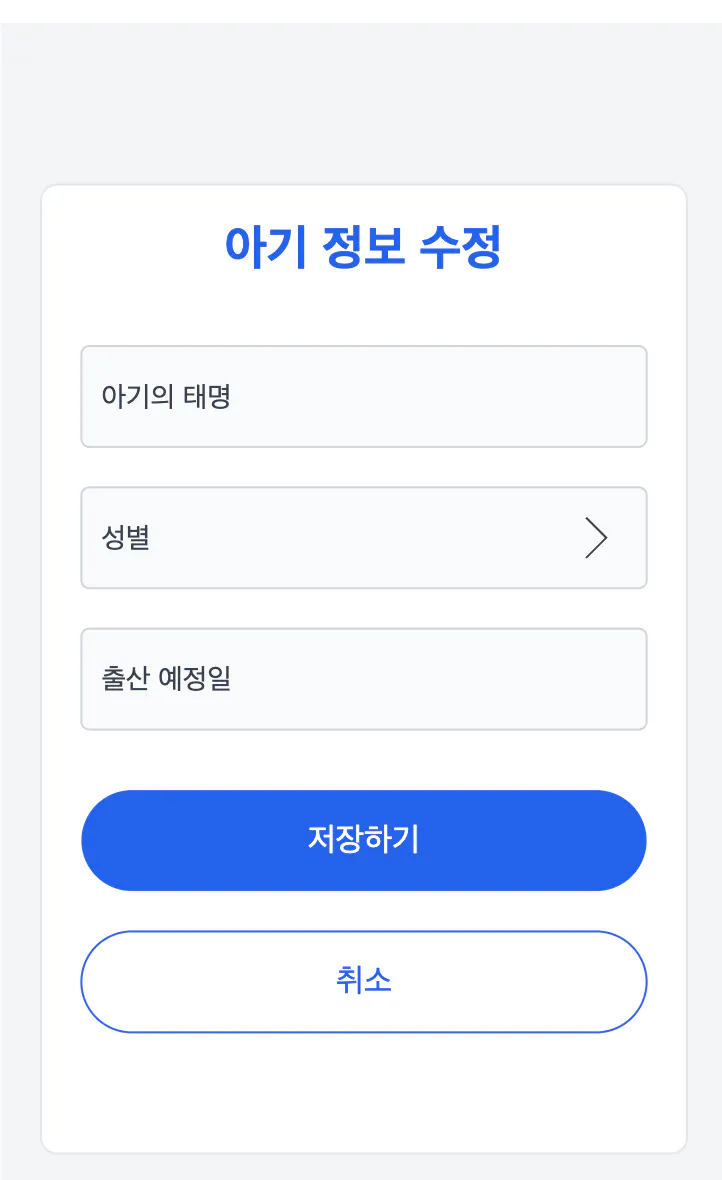Save changes with the 저장하기 button
722x1180 pixels.
tap(364, 840)
